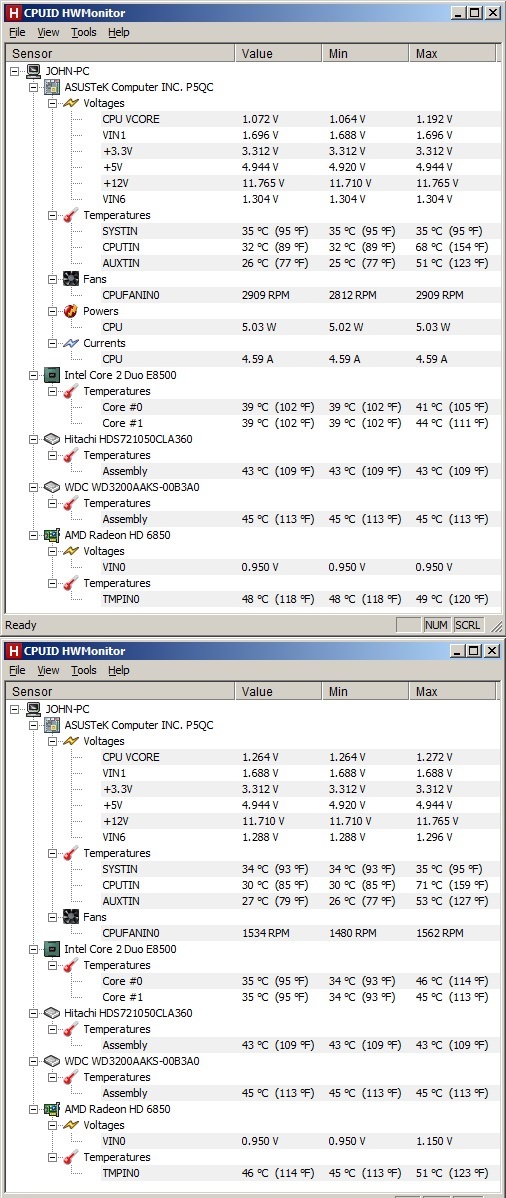Open Help menu in the 2909 RPM window
The width and height of the screenshot is (506, 1198).
point(118,32)
